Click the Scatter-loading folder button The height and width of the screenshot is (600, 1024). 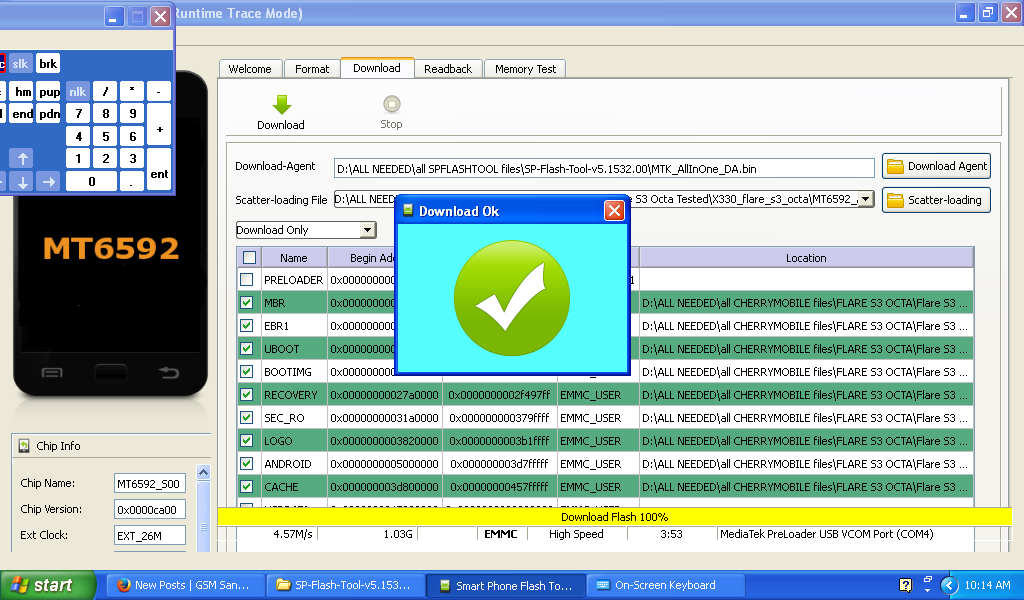pyautogui.click(x=936, y=200)
